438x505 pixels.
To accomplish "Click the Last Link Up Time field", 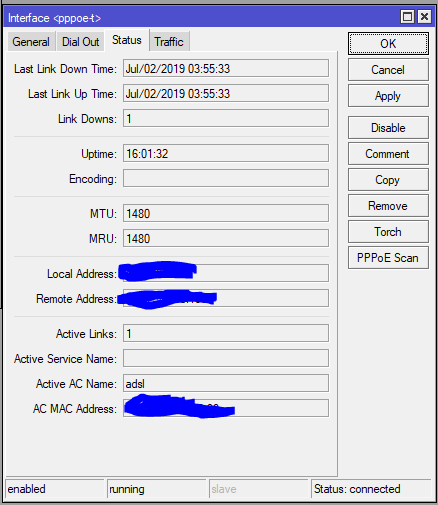I will pos(226,93).
